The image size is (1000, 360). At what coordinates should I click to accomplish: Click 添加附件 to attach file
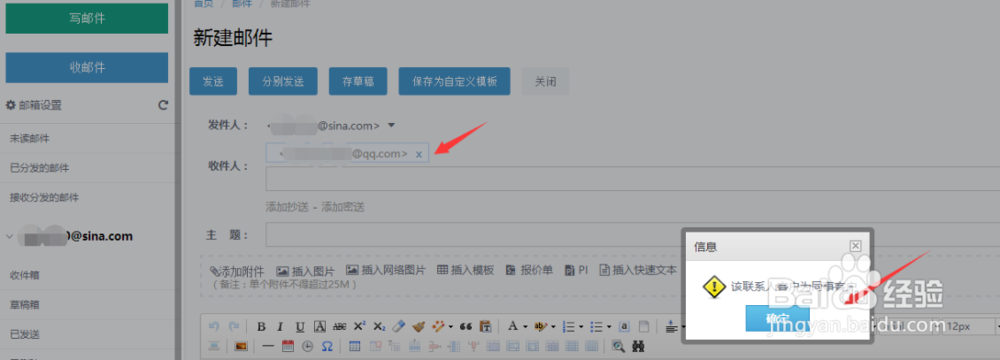tap(236, 271)
